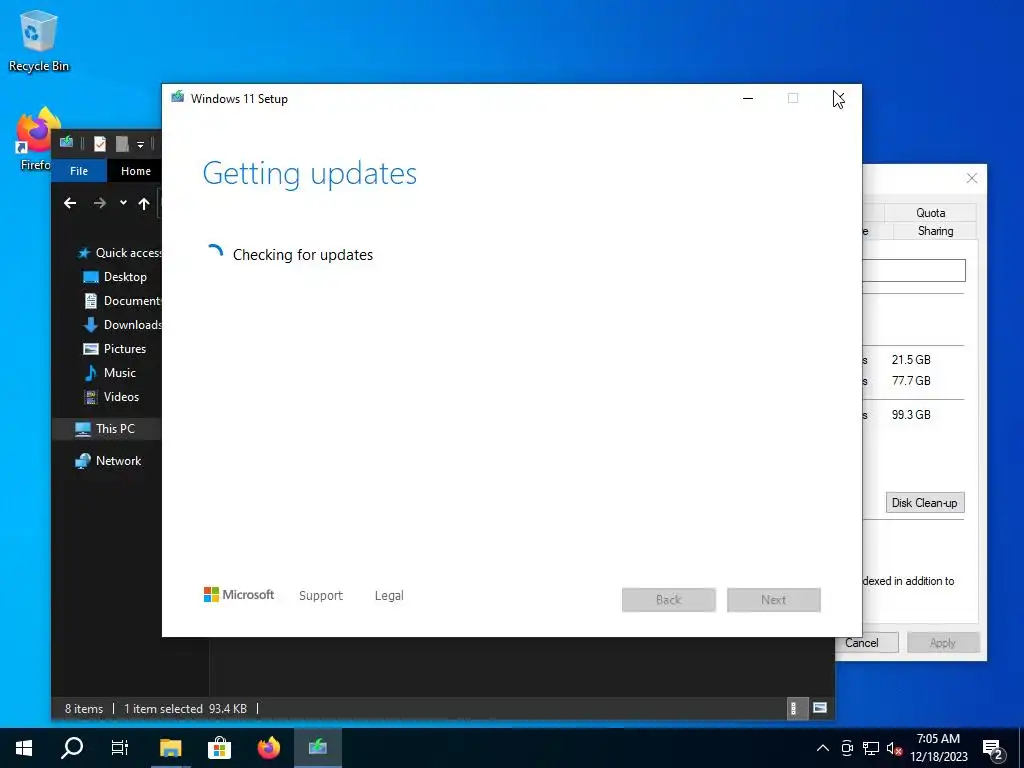Select This PC in the navigation pane
Image resolution: width=1024 pixels, height=768 pixels.
point(106,428)
